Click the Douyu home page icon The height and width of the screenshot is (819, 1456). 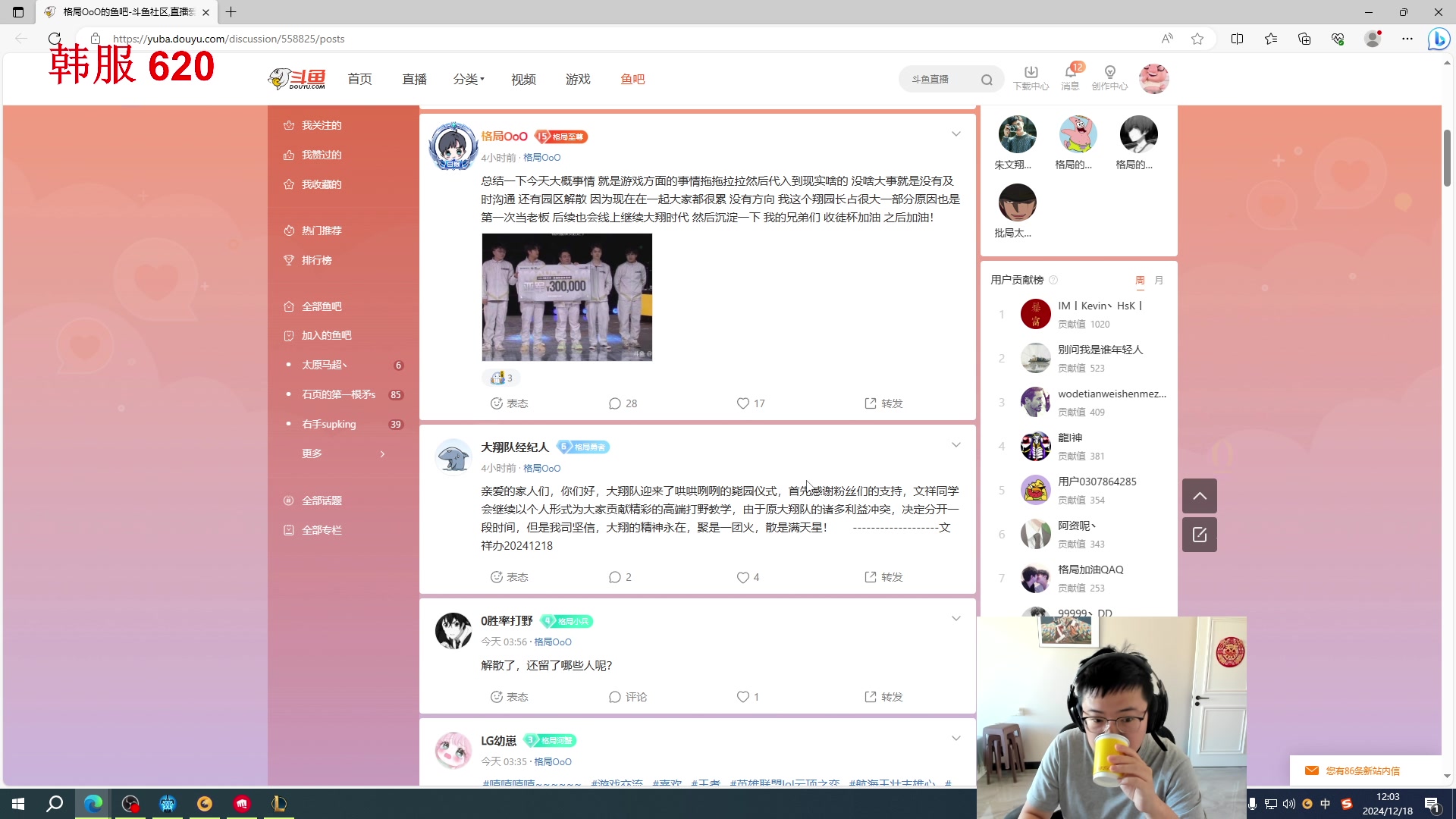point(296,79)
